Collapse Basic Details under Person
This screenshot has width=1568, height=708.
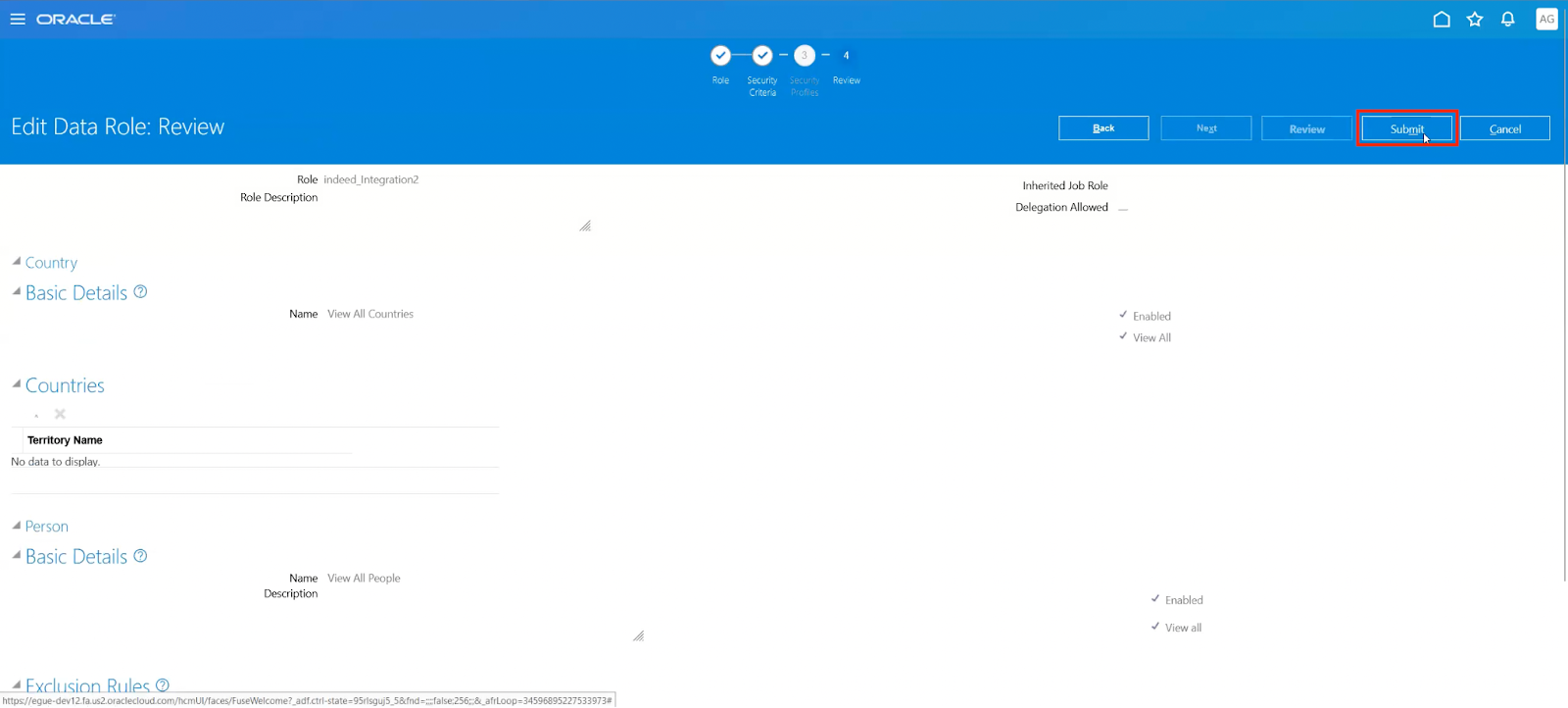coord(16,555)
